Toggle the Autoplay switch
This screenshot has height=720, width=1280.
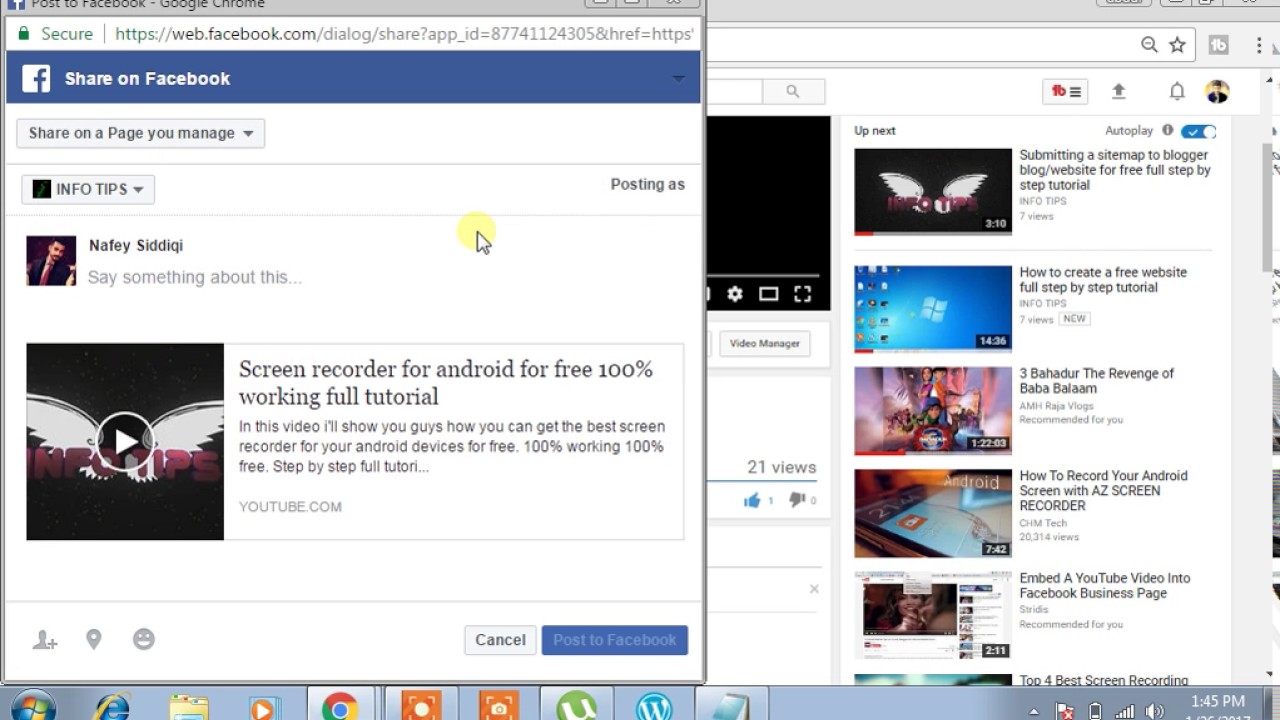(1198, 131)
